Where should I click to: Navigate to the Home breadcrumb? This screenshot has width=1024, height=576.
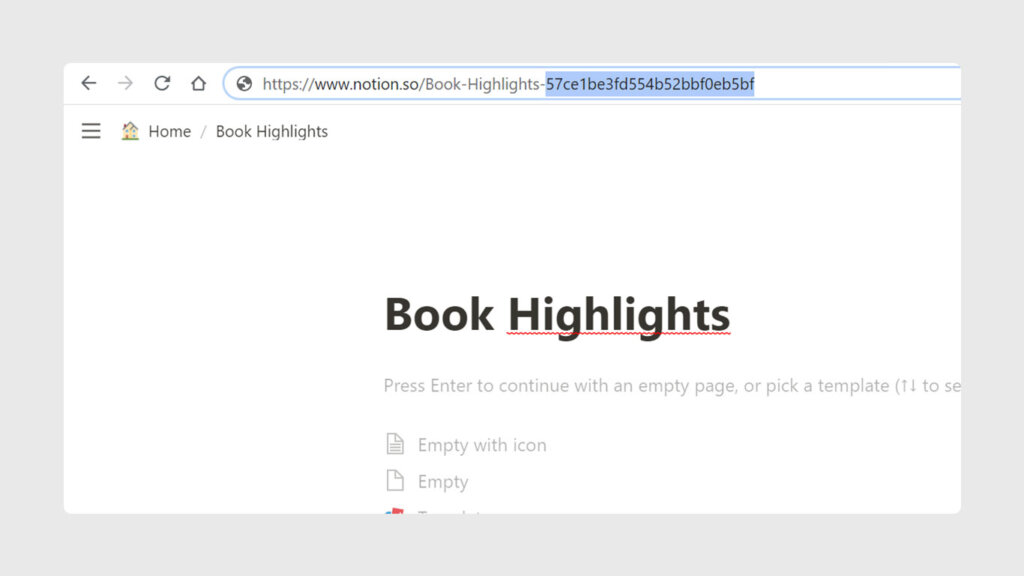tap(169, 131)
